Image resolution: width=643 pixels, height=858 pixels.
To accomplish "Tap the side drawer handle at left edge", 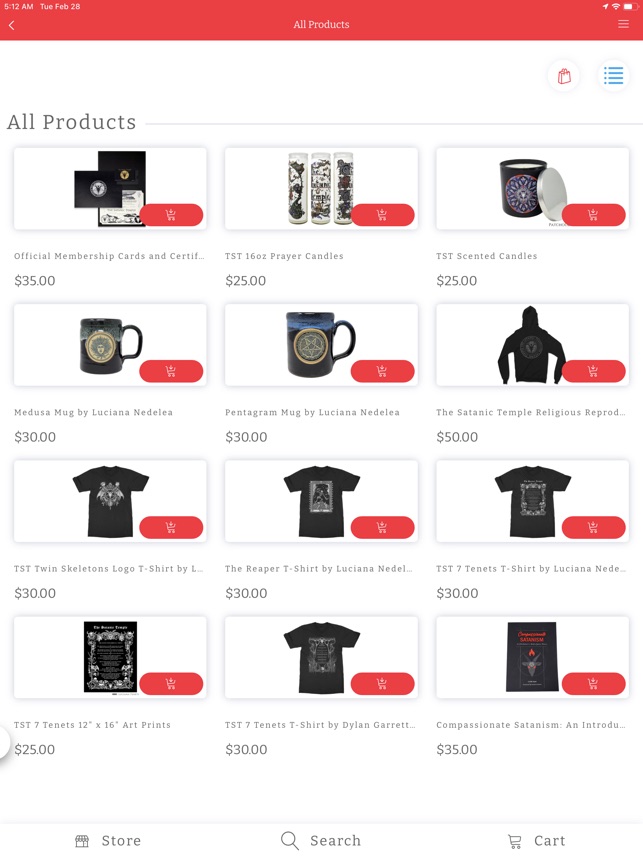I will tap(4, 743).
